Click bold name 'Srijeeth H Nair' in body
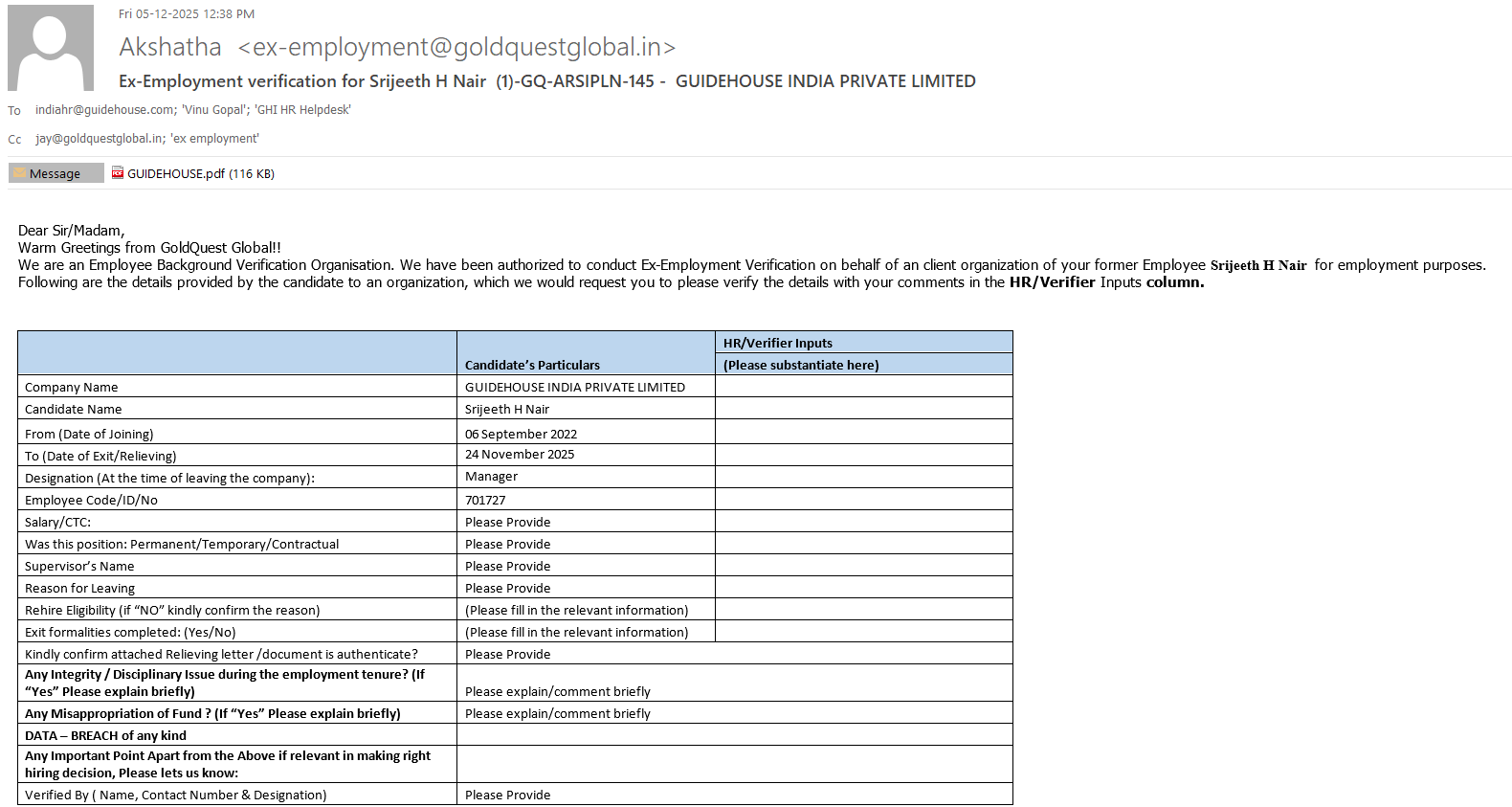This screenshot has height=807, width=1512. [1258, 266]
